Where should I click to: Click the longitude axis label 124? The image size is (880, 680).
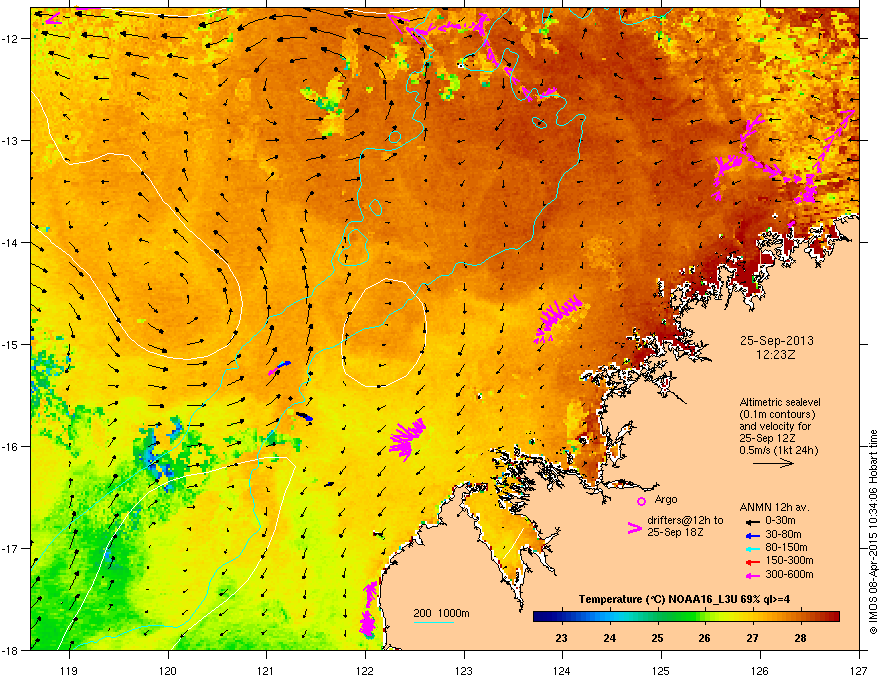[x=562, y=670]
